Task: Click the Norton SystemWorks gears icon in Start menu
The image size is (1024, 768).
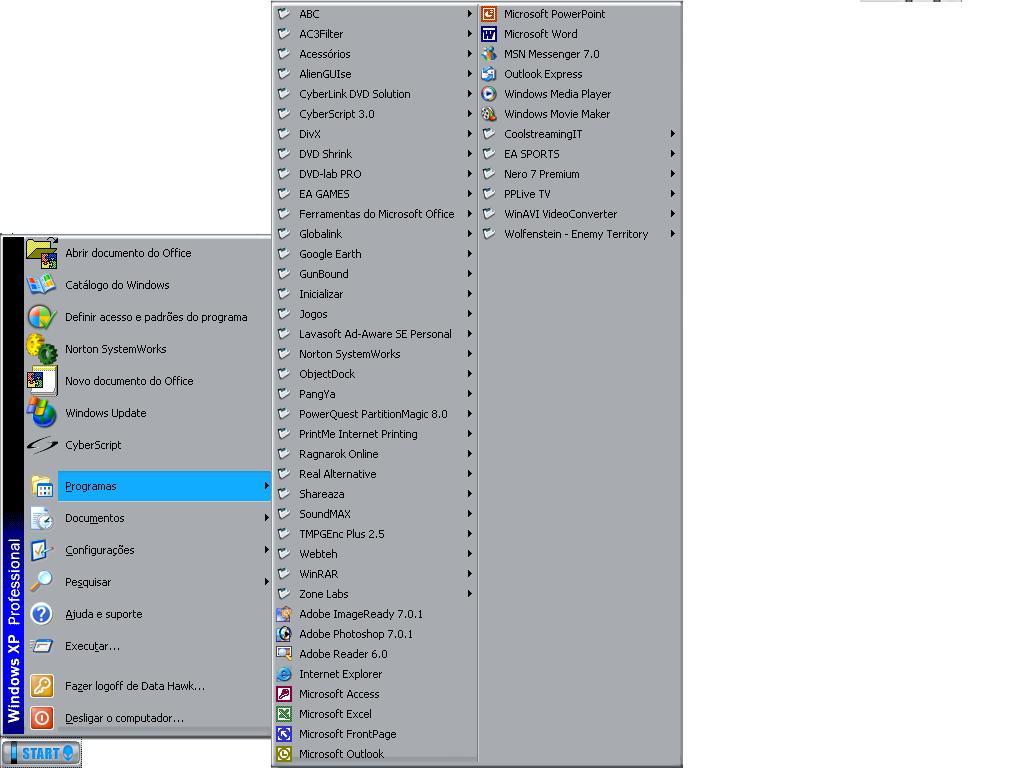Action: pyautogui.click(x=42, y=349)
